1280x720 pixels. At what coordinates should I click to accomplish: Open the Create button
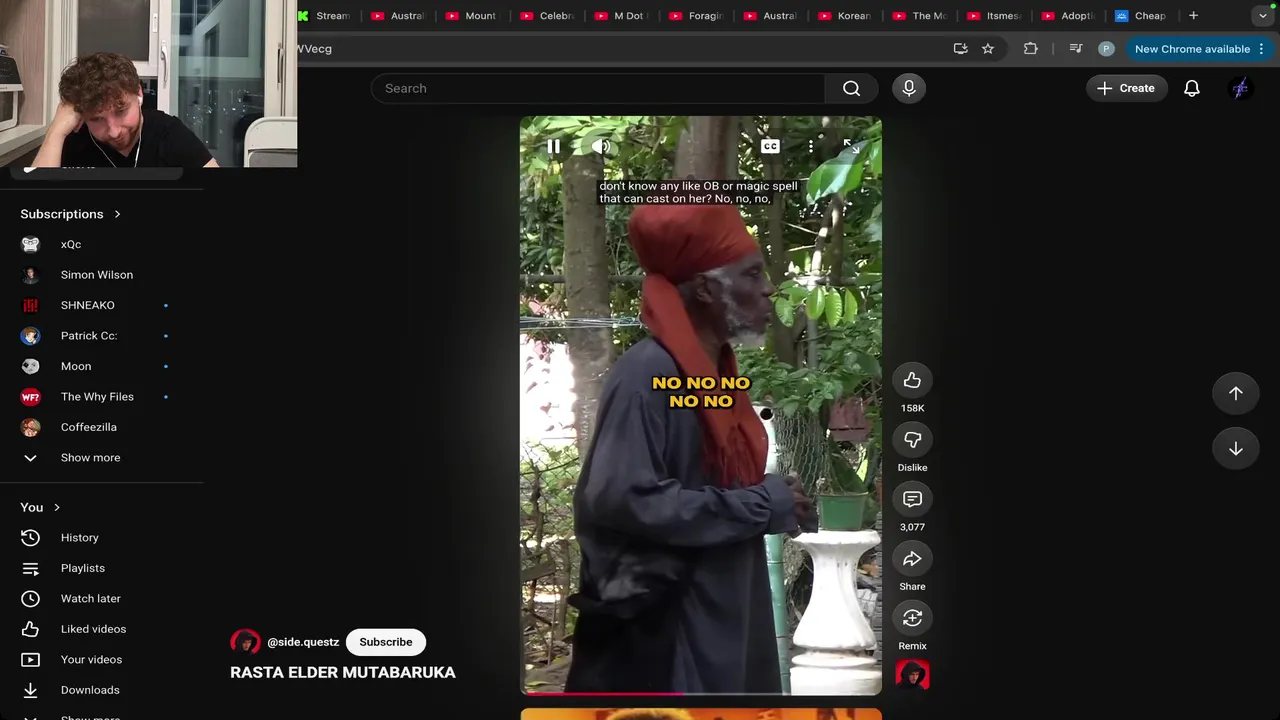(1126, 88)
